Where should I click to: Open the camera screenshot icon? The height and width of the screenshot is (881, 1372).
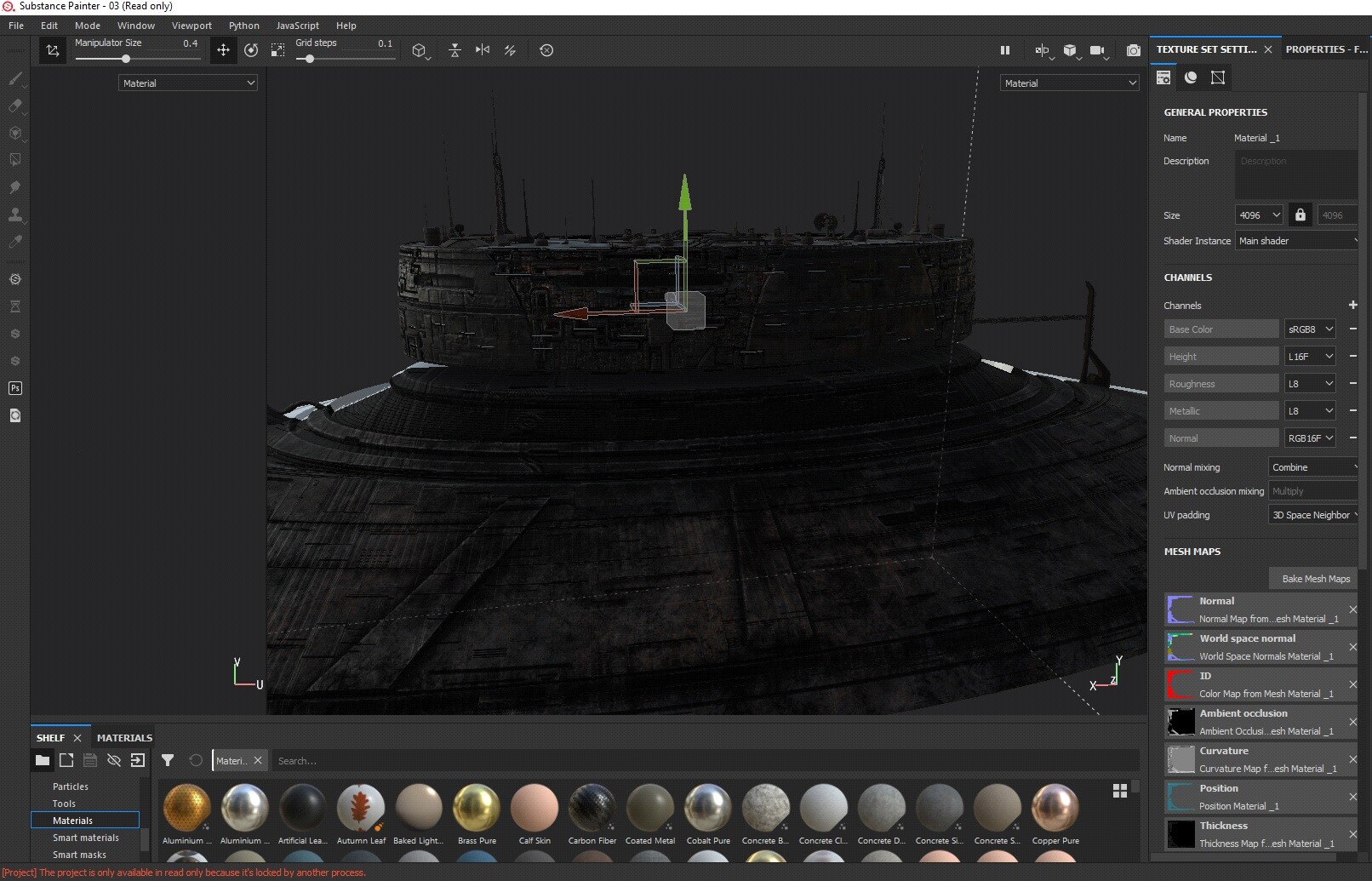pos(1133,51)
